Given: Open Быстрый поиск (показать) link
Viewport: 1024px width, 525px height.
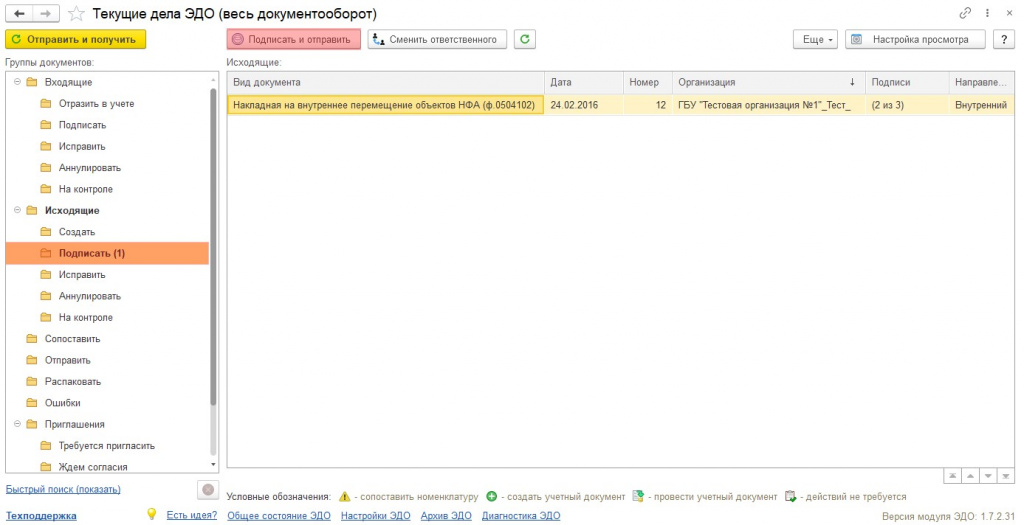Looking at the screenshot, I should [x=63, y=489].
